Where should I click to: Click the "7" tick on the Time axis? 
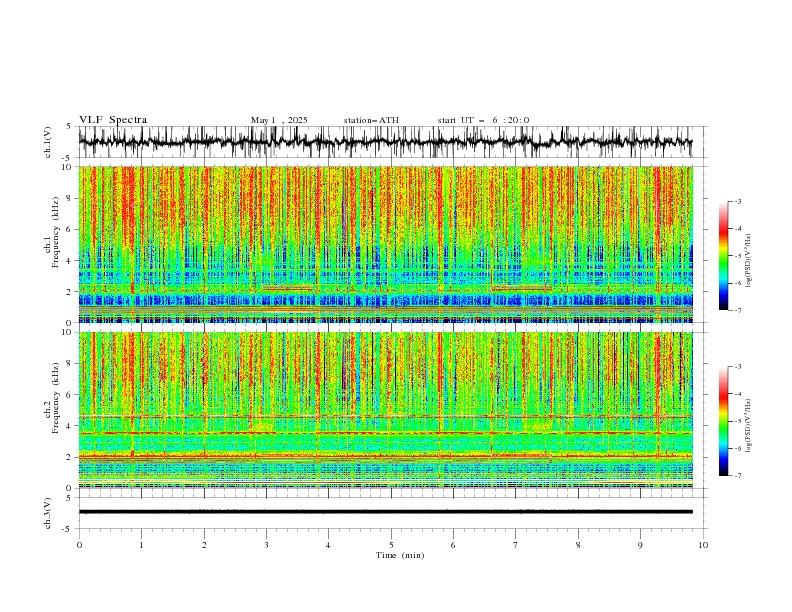tap(516, 545)
